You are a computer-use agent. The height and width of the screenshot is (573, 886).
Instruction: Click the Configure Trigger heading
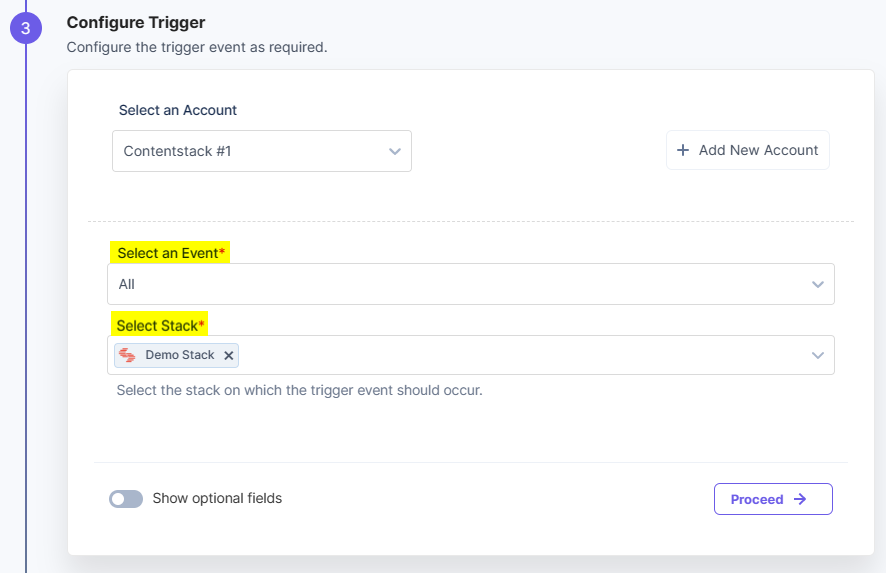click(135, 22)
